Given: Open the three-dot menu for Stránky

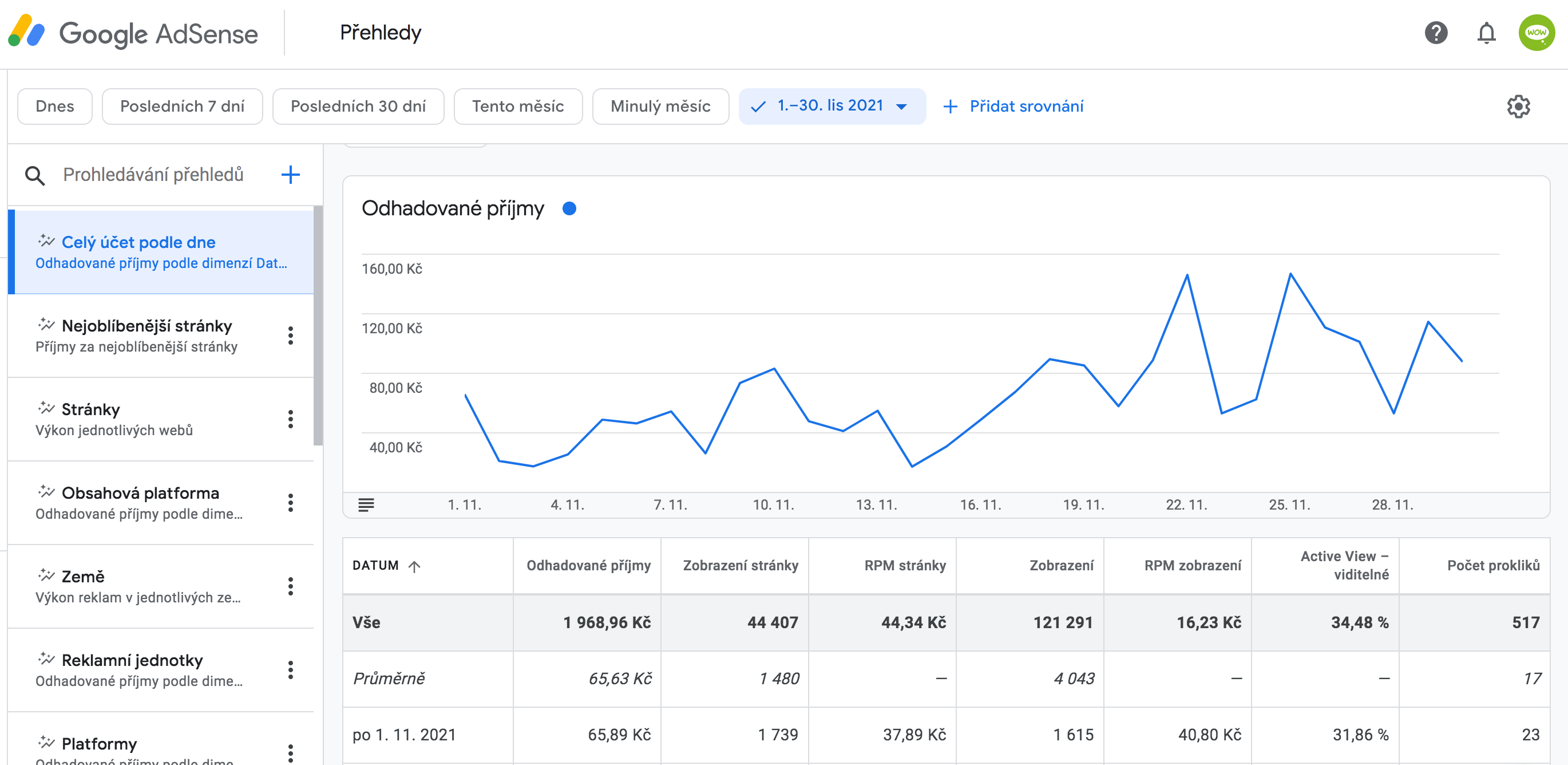Looking at the screenshot, I should click(x=290, y=419).
